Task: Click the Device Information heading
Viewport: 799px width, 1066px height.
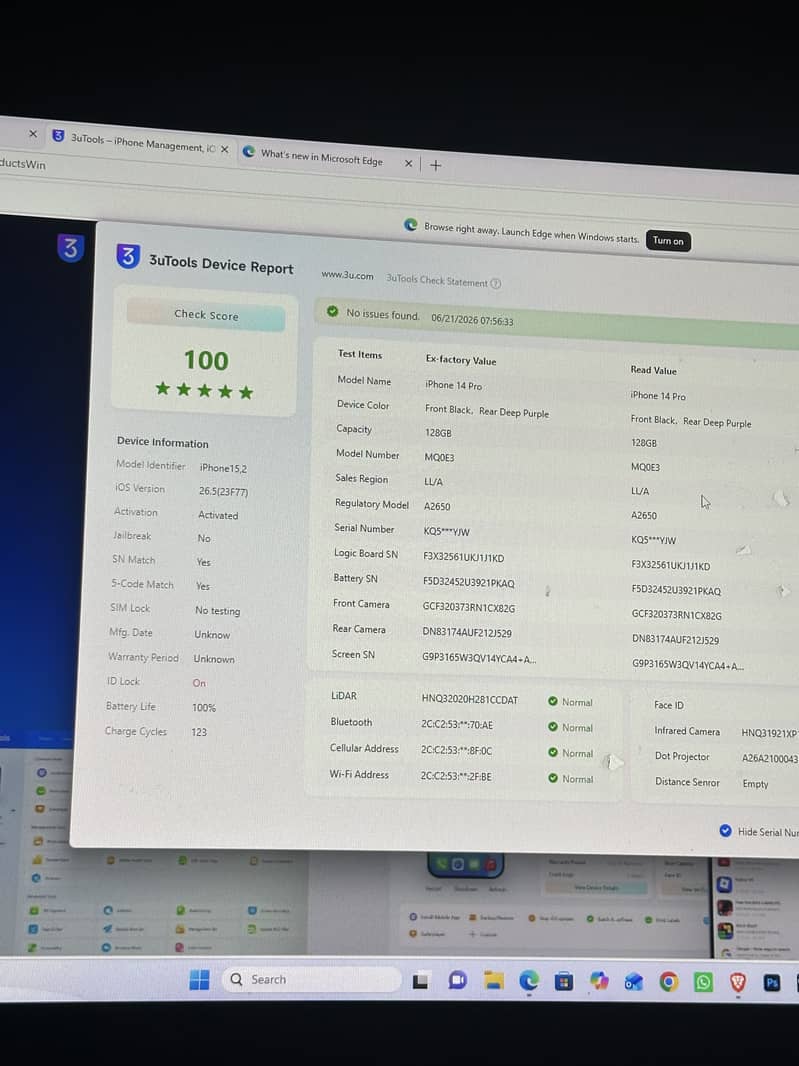Action: click(163, 443)
